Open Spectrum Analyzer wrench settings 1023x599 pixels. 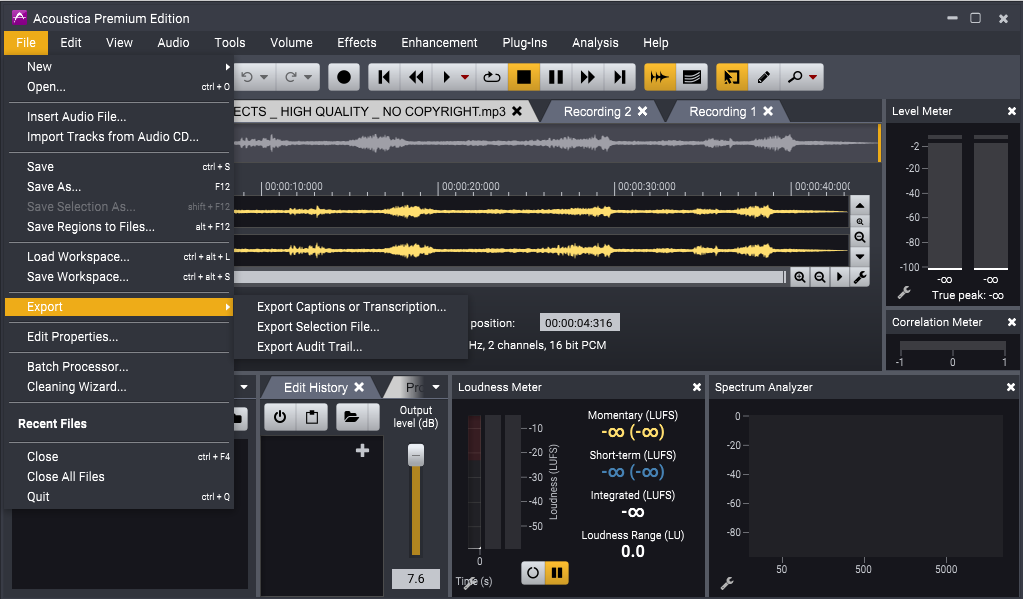727,583
